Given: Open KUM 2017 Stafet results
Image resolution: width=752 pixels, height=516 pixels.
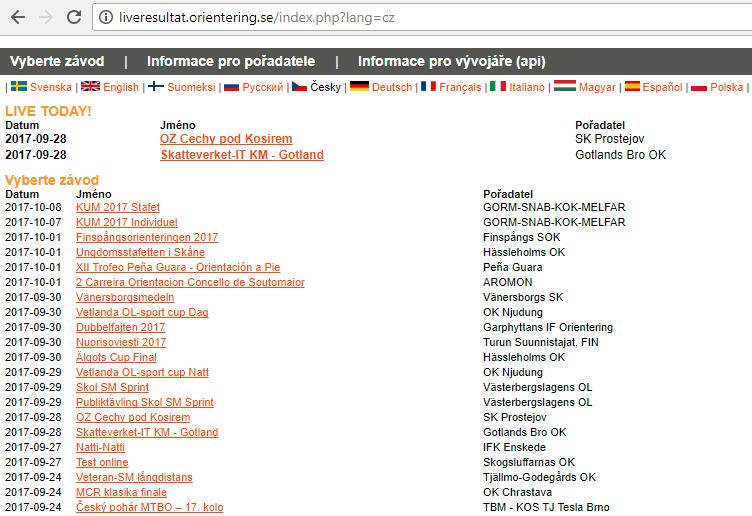Looking at the screenshot, I should tap(118, 207).
